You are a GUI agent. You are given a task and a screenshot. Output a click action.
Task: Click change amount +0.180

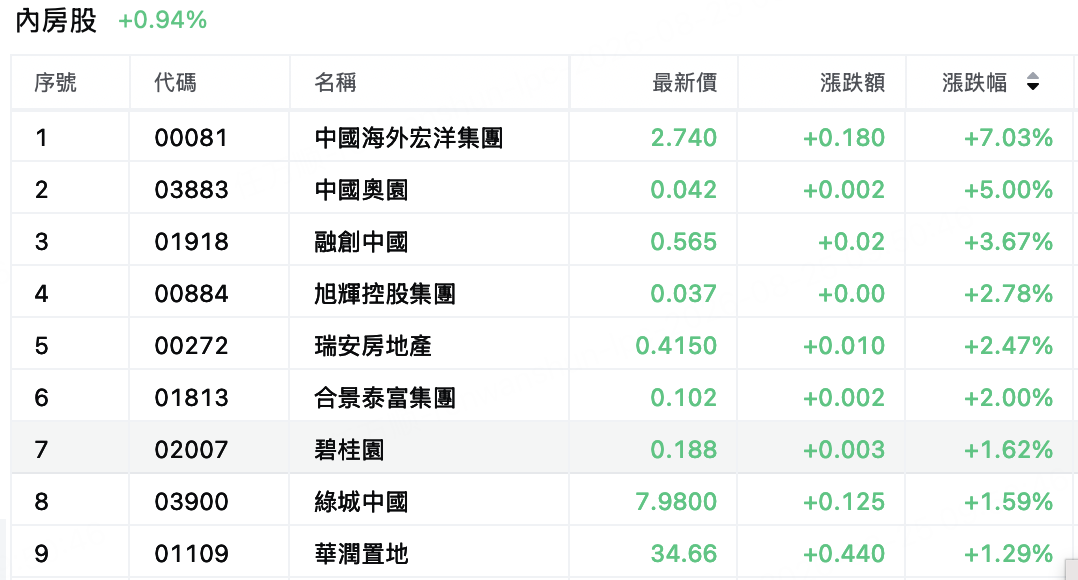[x=844, y=138]
